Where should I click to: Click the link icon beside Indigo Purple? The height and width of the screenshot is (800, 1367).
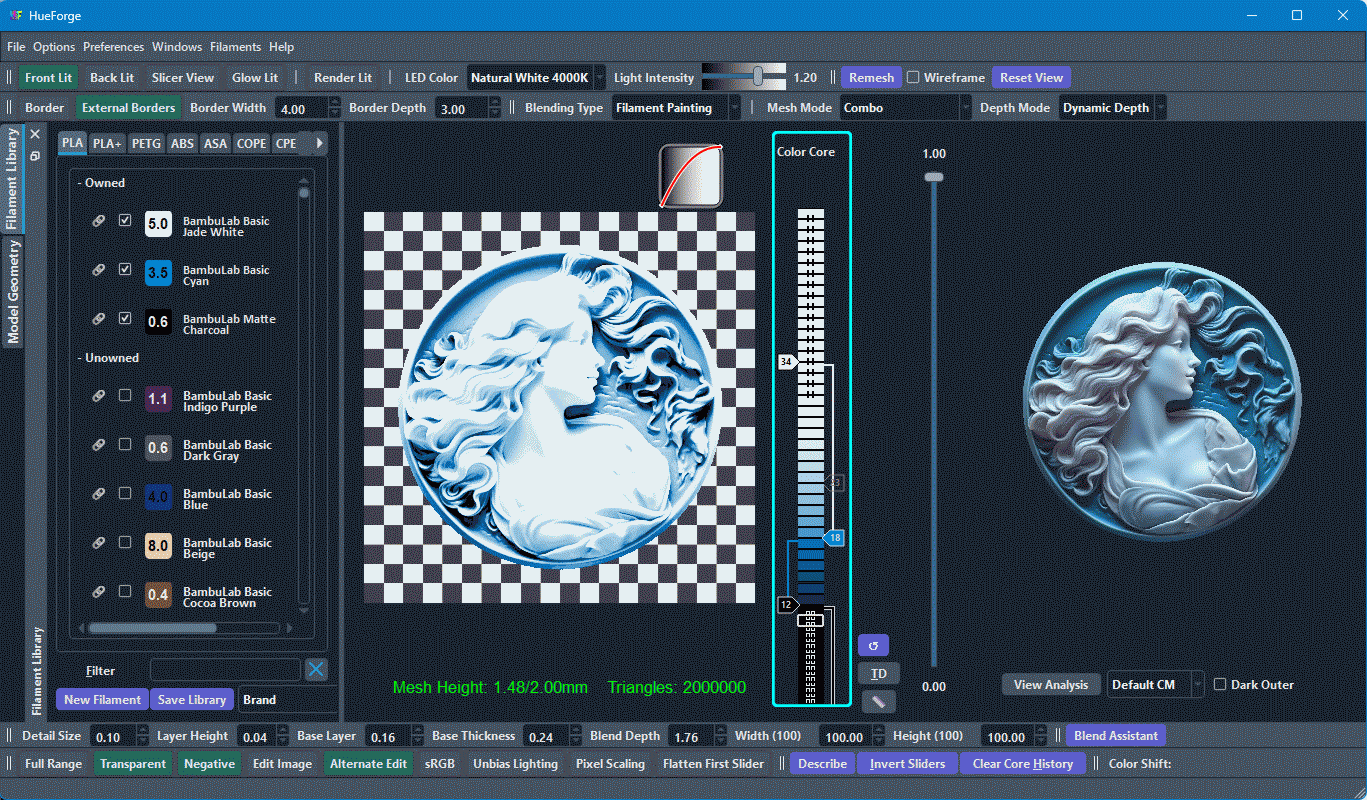pyautogui.click(x=99, y=396)
